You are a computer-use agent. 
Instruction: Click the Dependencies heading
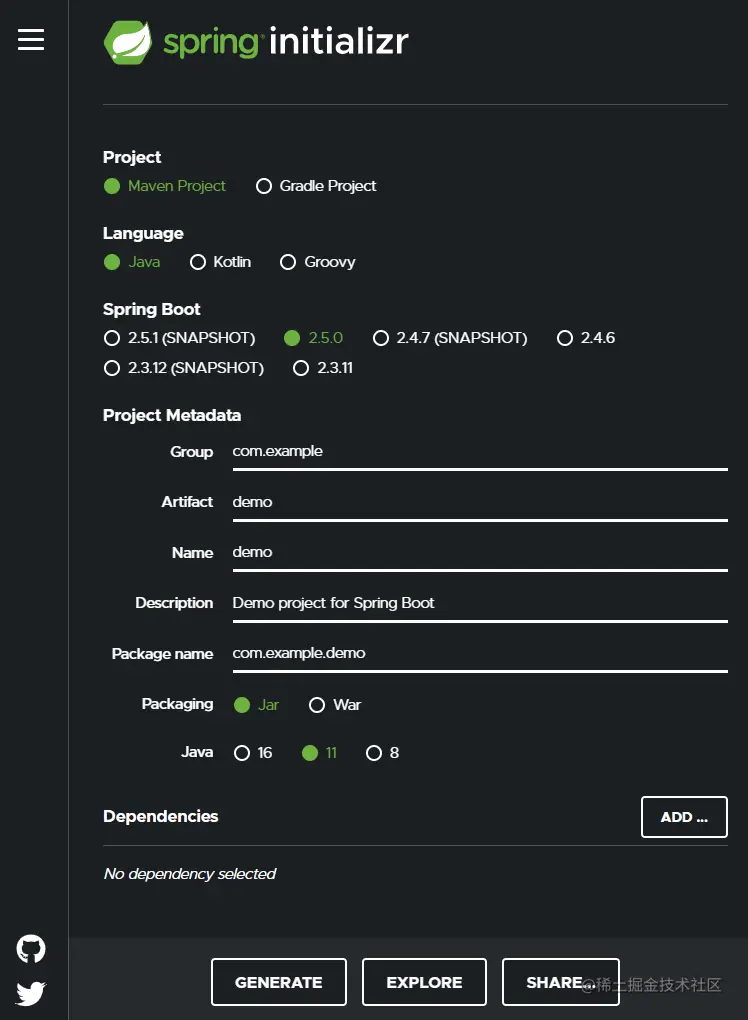(x=161, y=816)
